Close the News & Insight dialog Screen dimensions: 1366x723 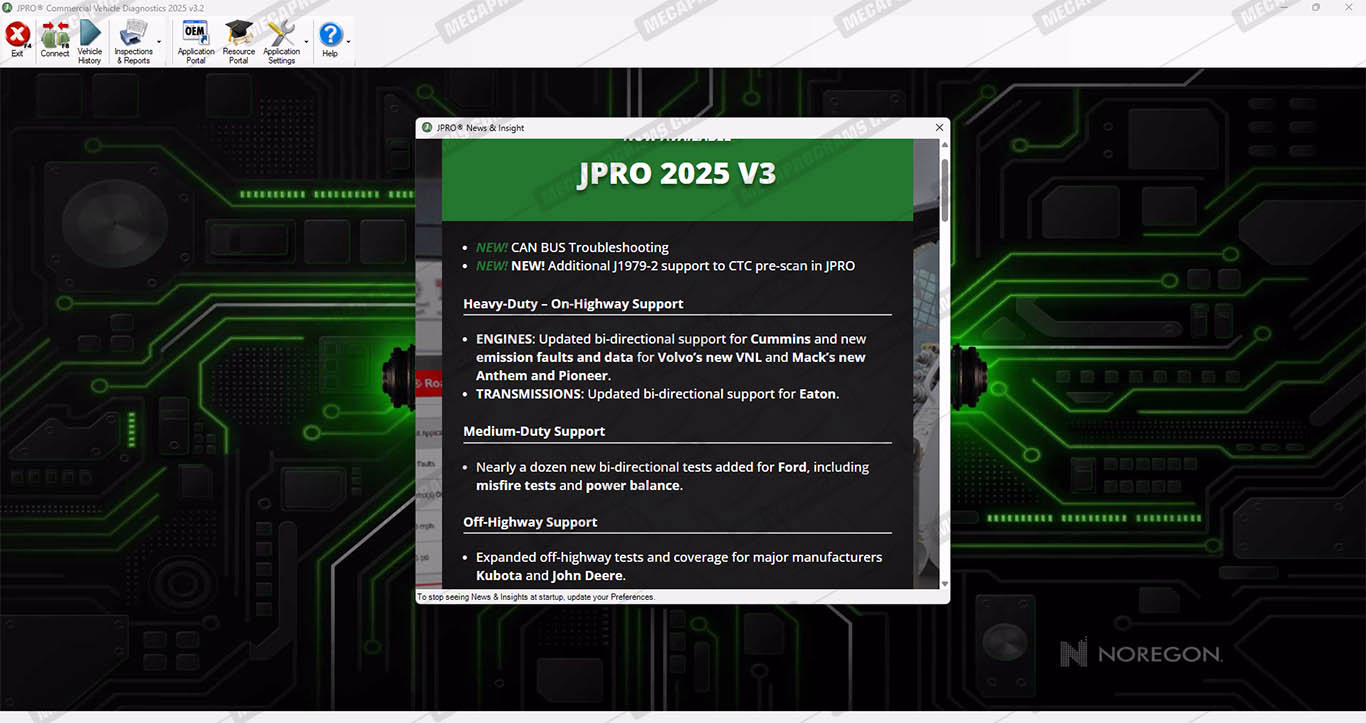point(939,128)
